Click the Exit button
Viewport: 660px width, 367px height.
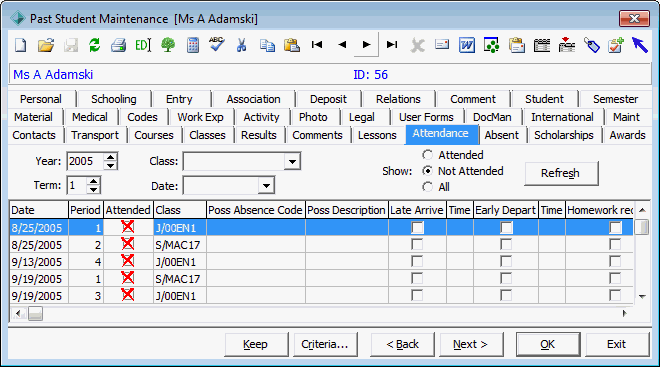pos(617,344)
